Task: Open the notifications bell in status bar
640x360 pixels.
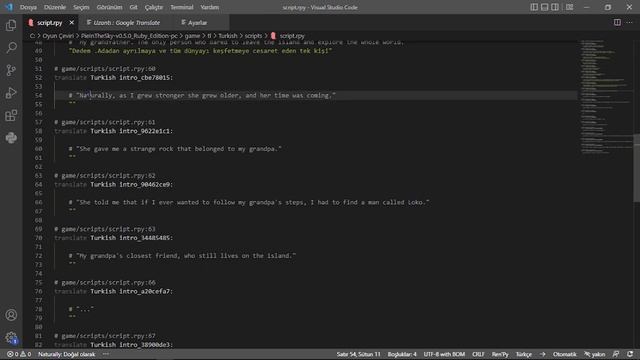Action: [630, 354]
